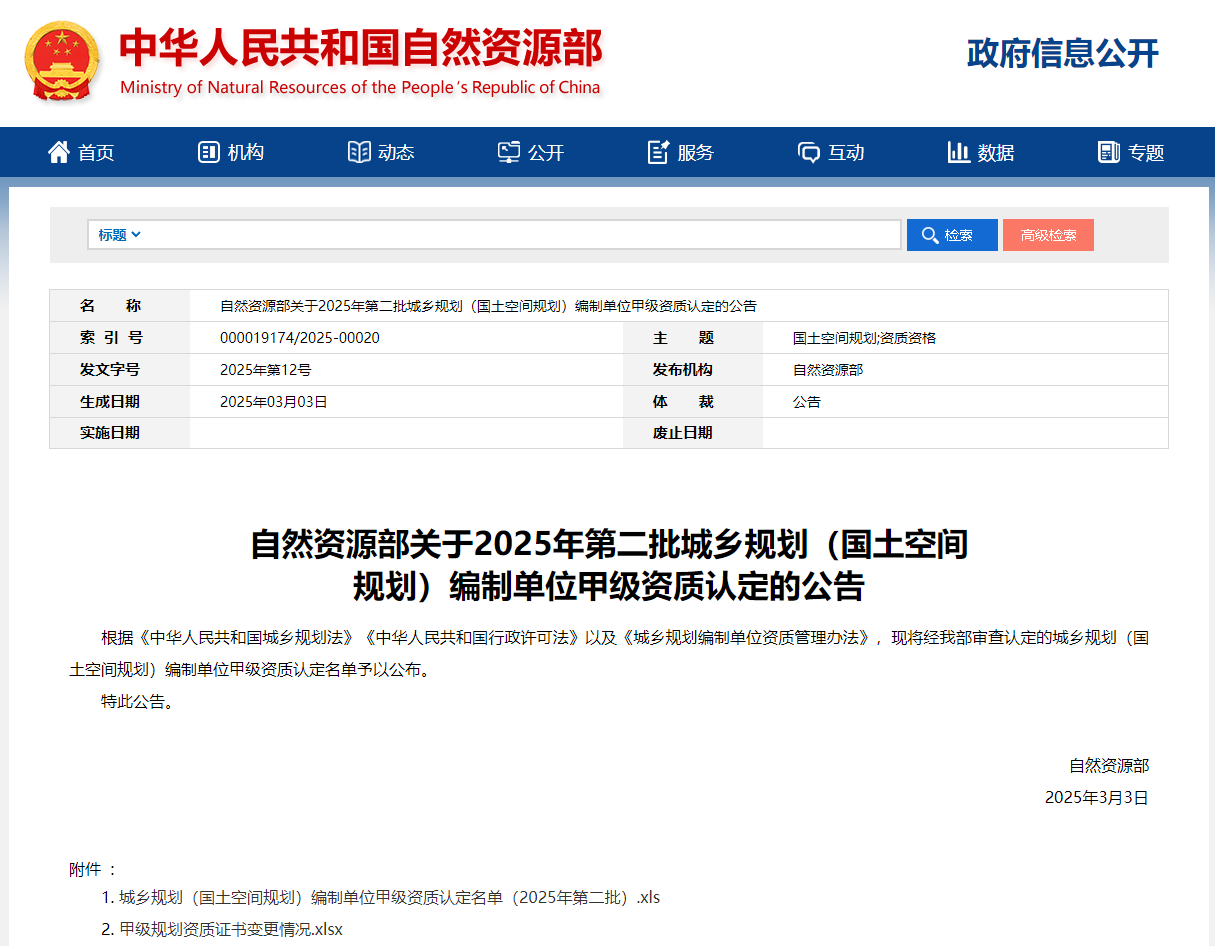This screenshot has height=946, width=1215.
Task: Click the bar chart icon beside 数据
Action: 958,152
